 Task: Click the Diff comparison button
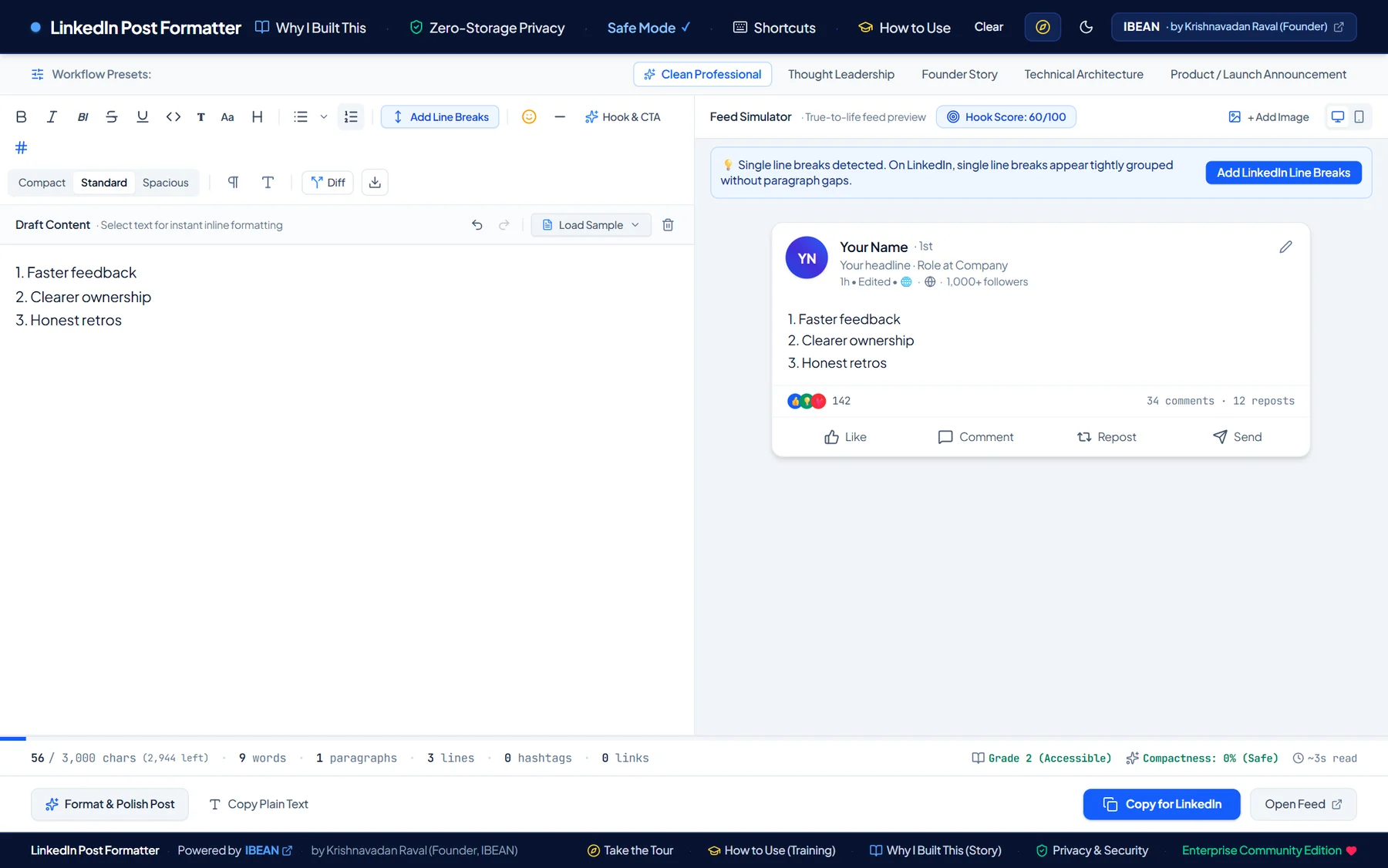coord(328,183)
